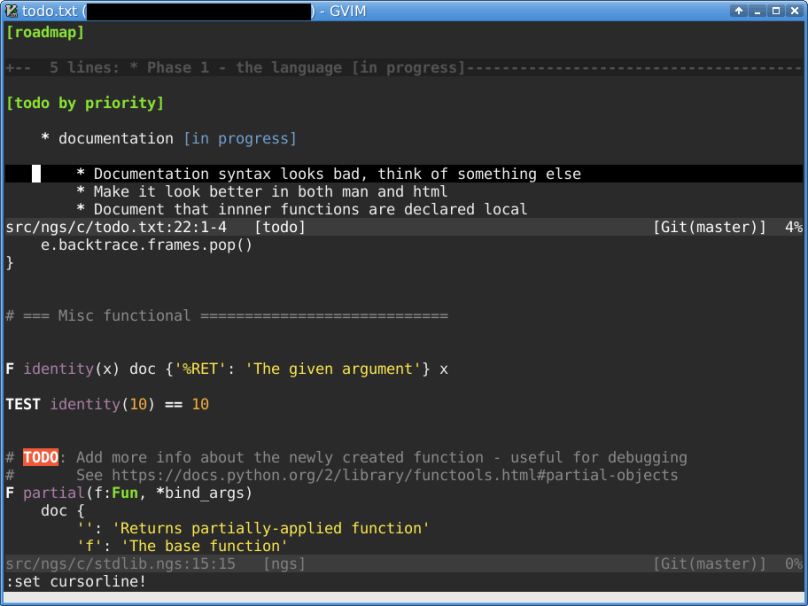The image size is (808, 606).
Task: Click the GVIM logo in the title bar
Action: (x=10, y=10)
